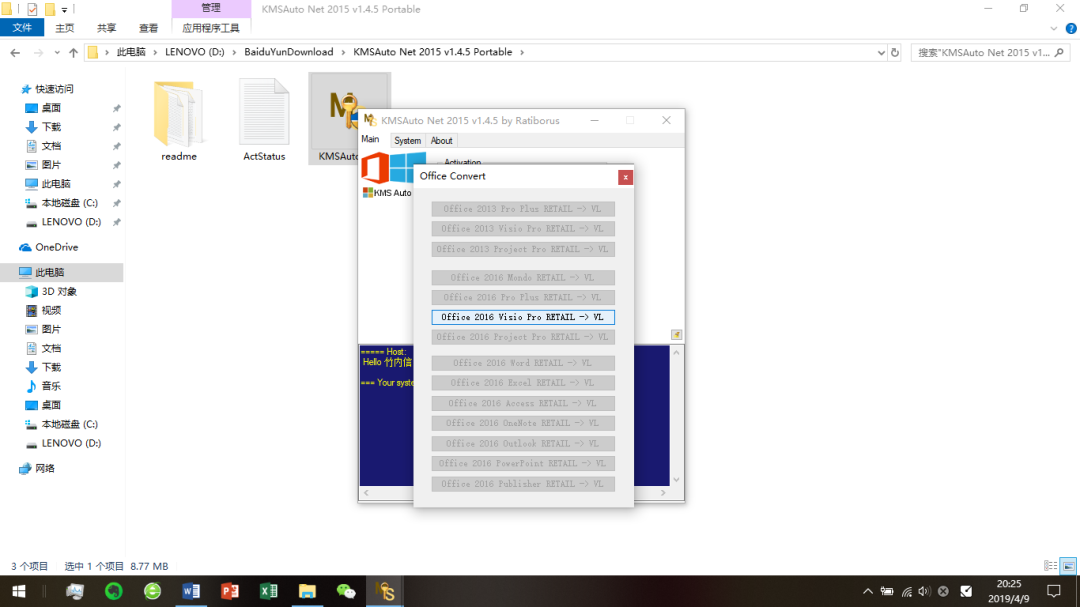The image size is (1080, 607).
Task: Click the Windows logo in KMSAuto window
Action: (406, 167)
